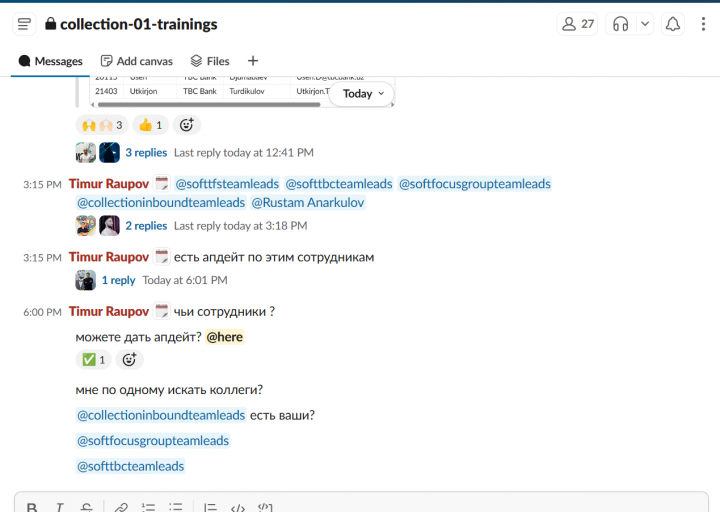Insert a code block in composer

coord(265,507)
